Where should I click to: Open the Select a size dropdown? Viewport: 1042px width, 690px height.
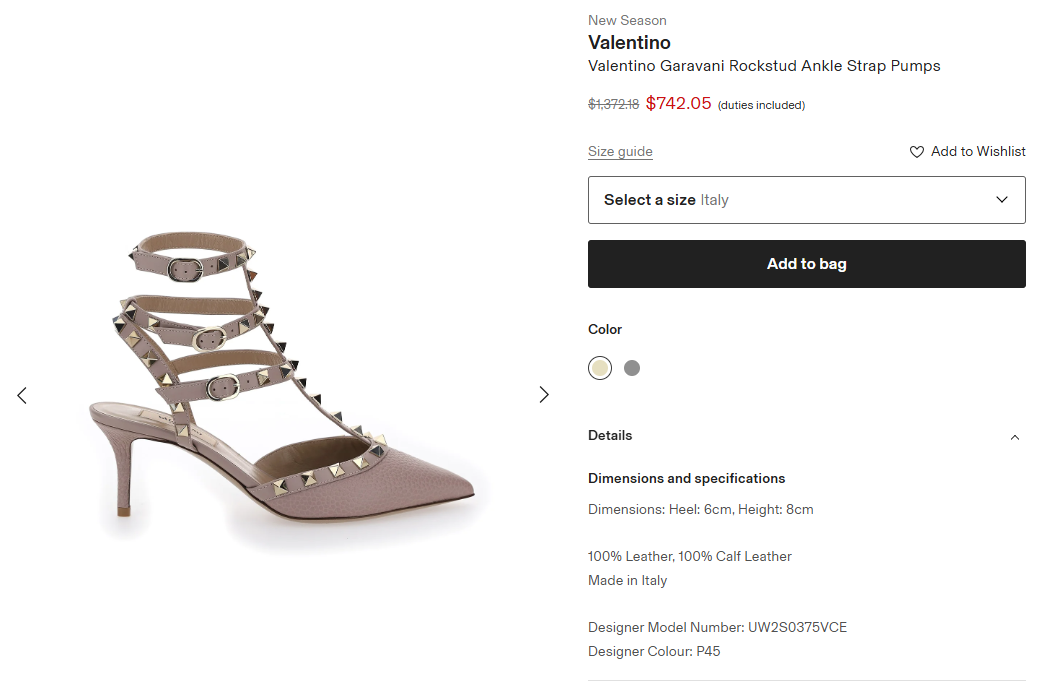pos(806,200)
